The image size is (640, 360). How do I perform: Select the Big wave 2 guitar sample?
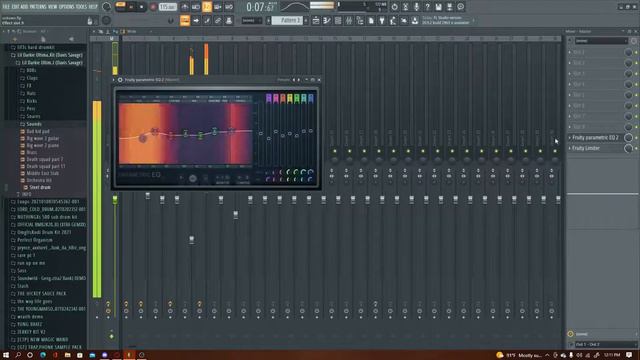coord(42,138)
